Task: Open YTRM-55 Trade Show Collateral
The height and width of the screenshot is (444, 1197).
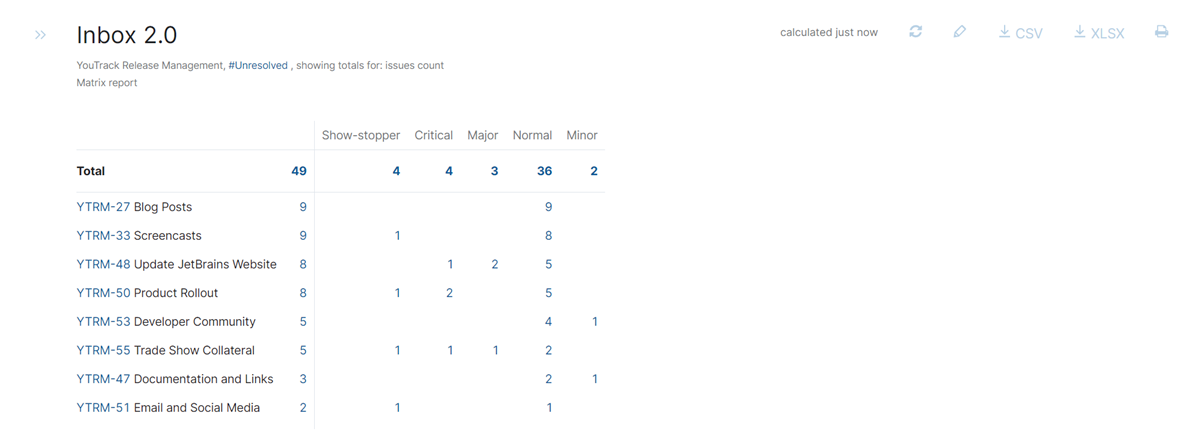Action: pyautogui.click(x=103, y=351)
